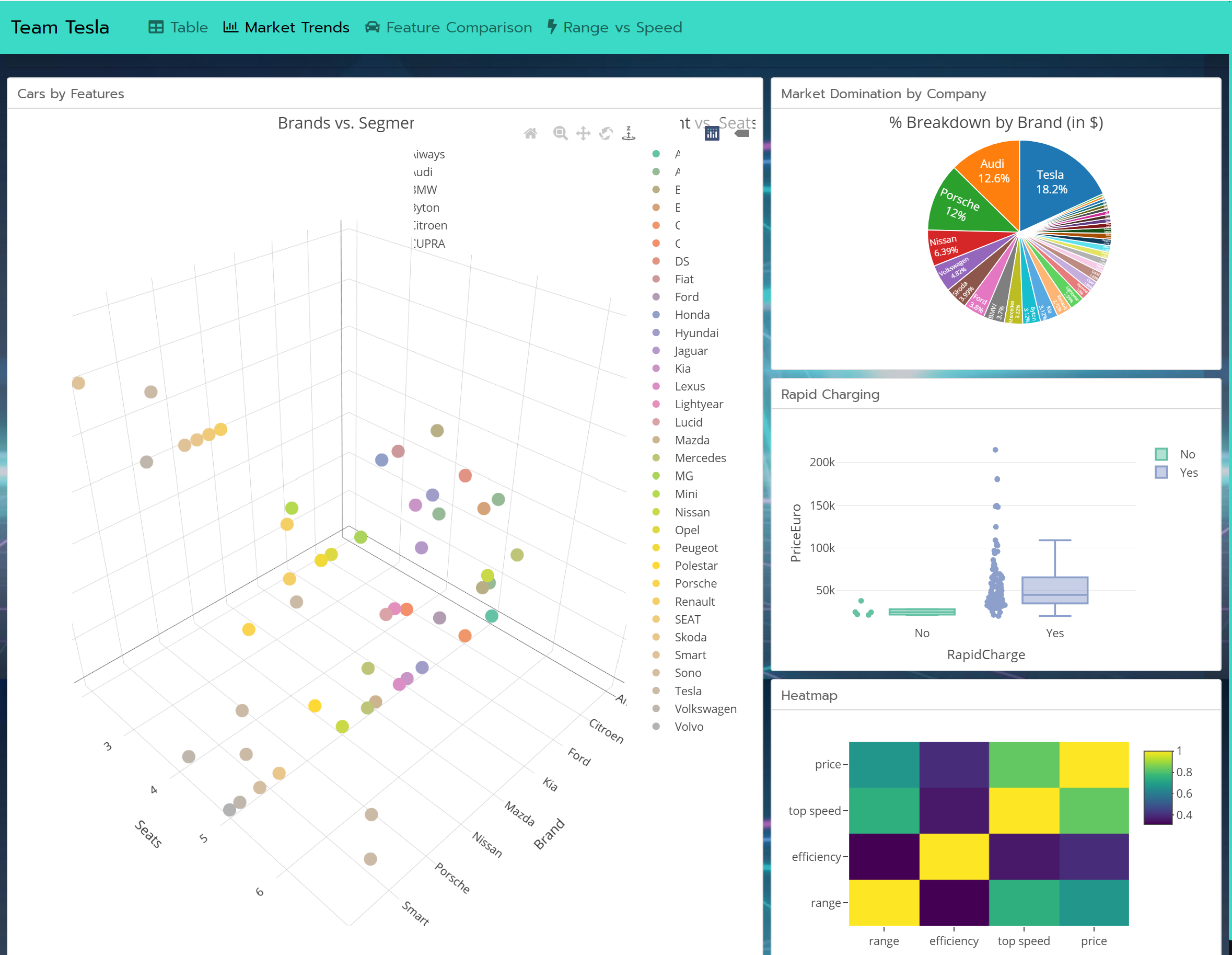Toggle Lexus in the scatter legend
1232x955 pixels.
click(x=689, y=387)
